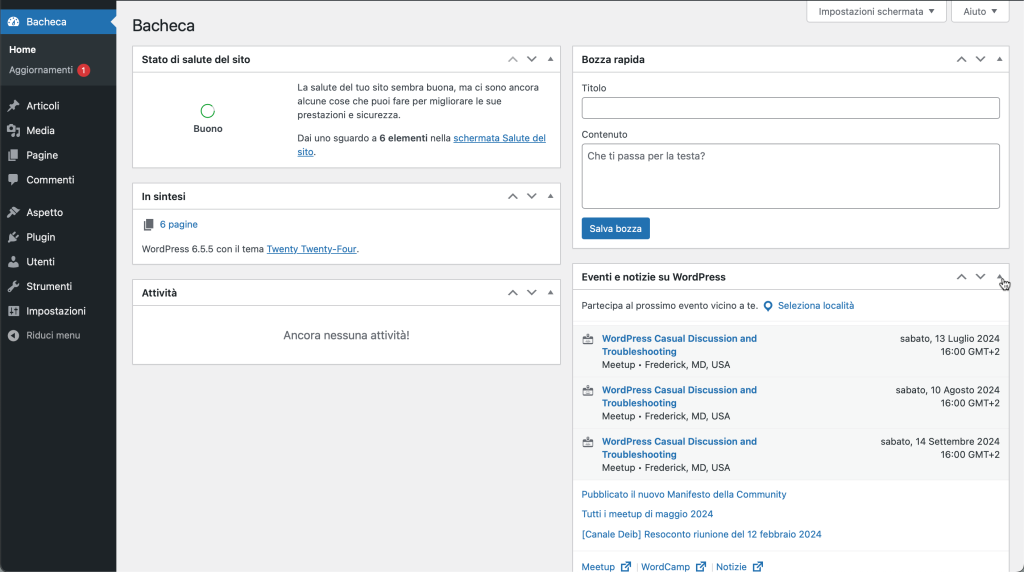Viewport: 1024px width, 572px height.
Task: Open the Impostazioni schermata dropdown
Action: tap(876, 12)
